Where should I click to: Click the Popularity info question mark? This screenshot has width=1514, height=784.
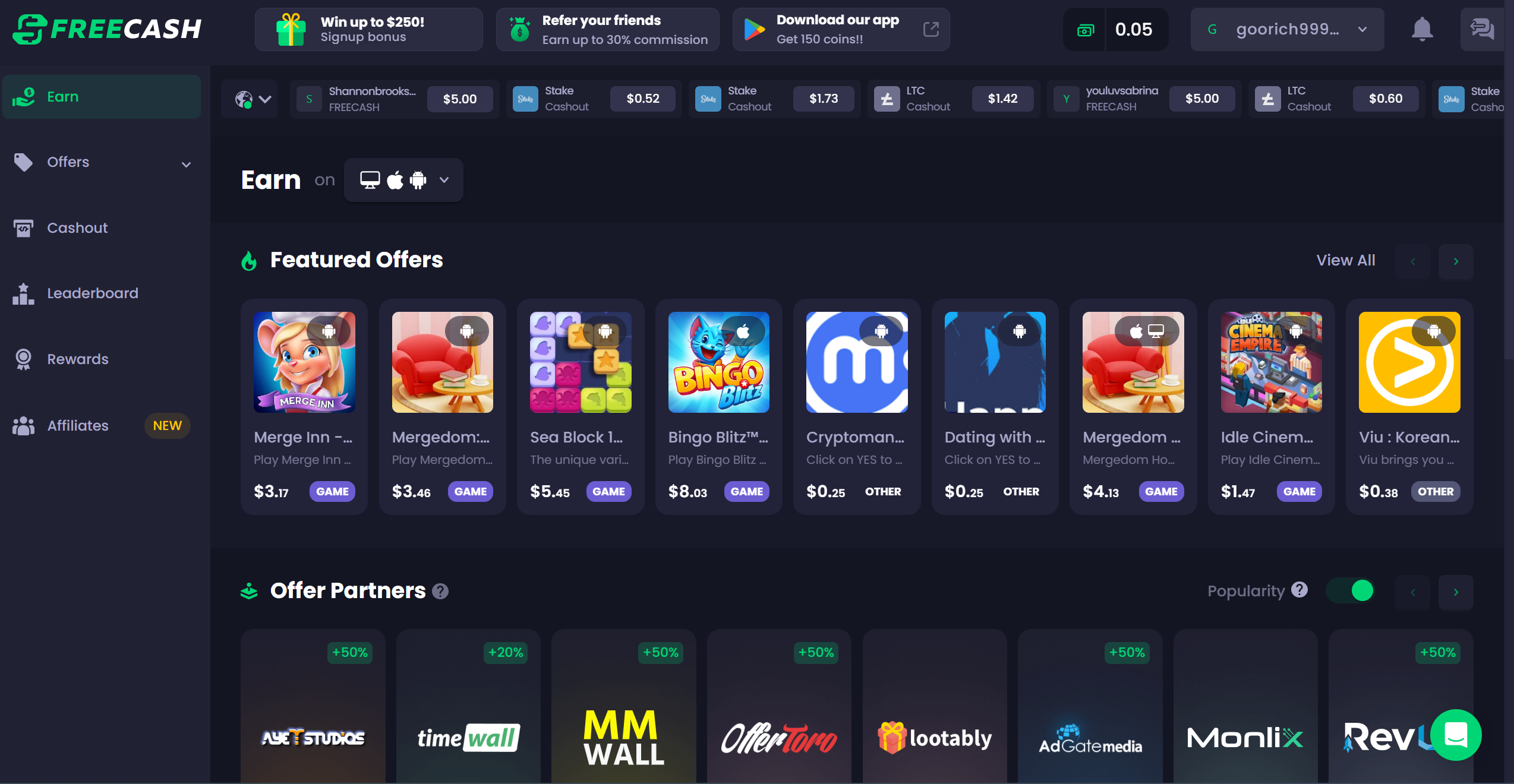pyautogui.click(x=1299, y=590)
